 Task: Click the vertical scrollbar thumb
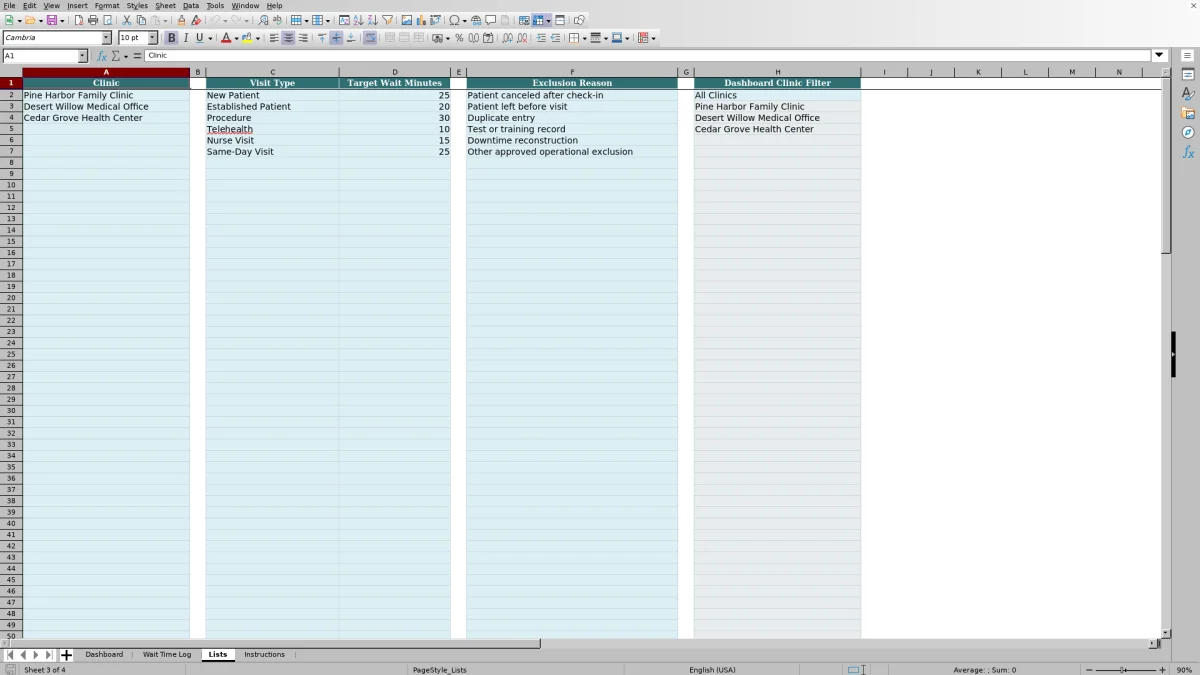(x=1166, y=165)
